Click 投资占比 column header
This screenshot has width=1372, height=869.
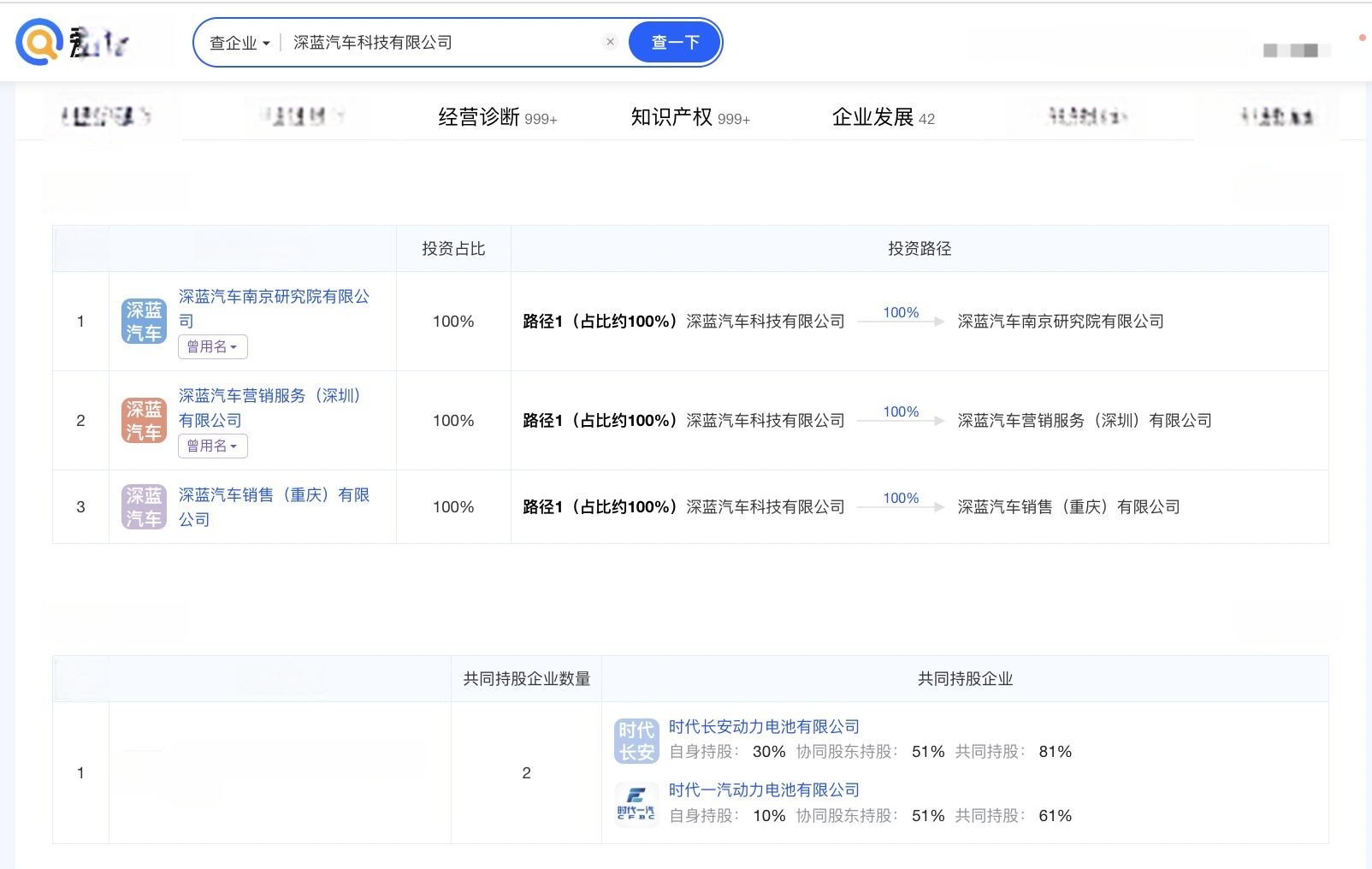tap(453, 249)
